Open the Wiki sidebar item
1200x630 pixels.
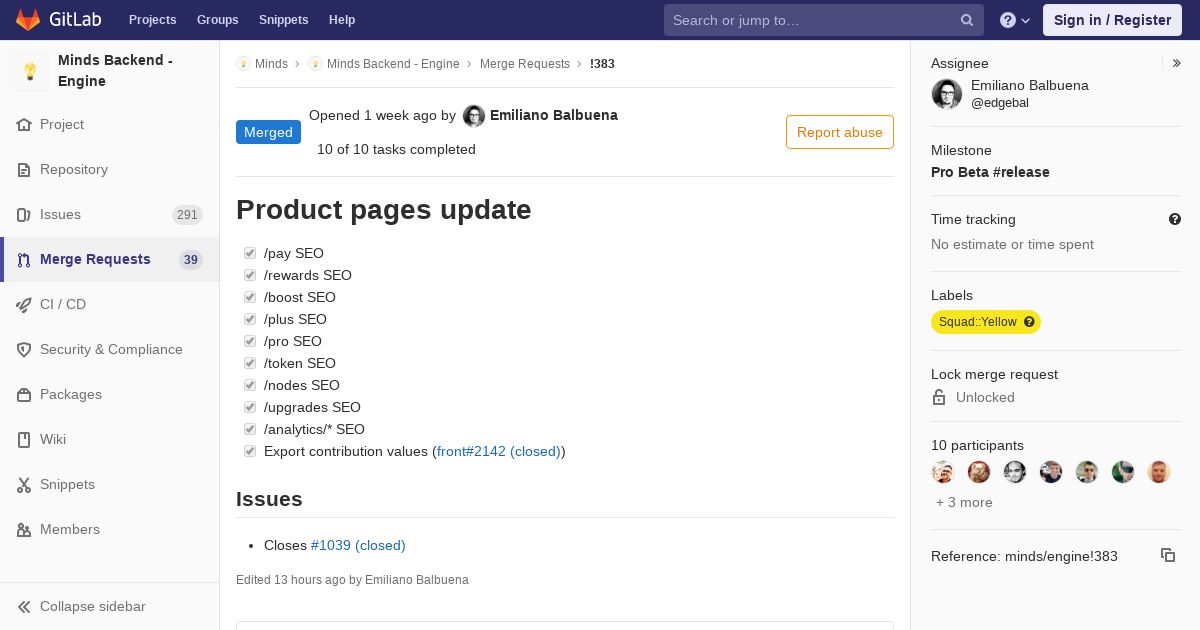[x=110, y=440]
